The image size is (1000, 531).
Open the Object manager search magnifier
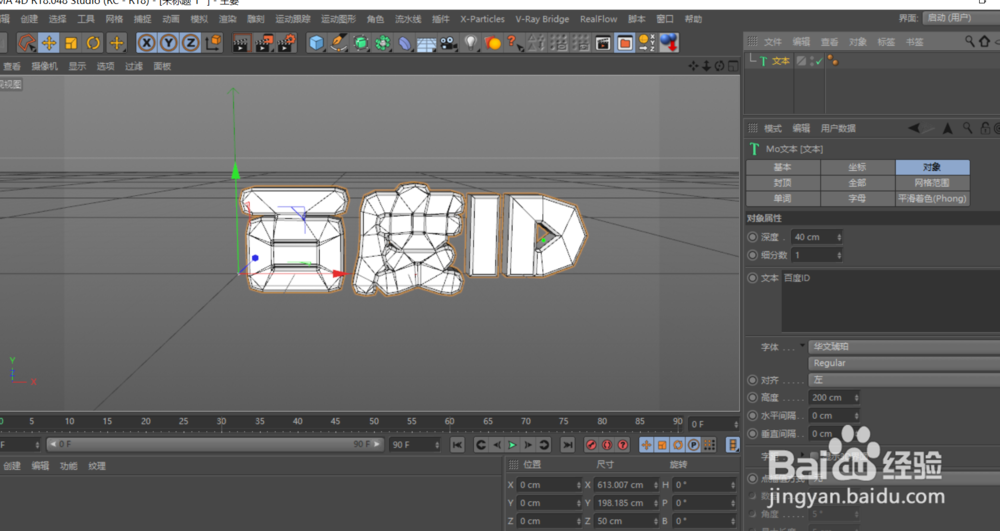pyautogui.click(x=969, y=41)
